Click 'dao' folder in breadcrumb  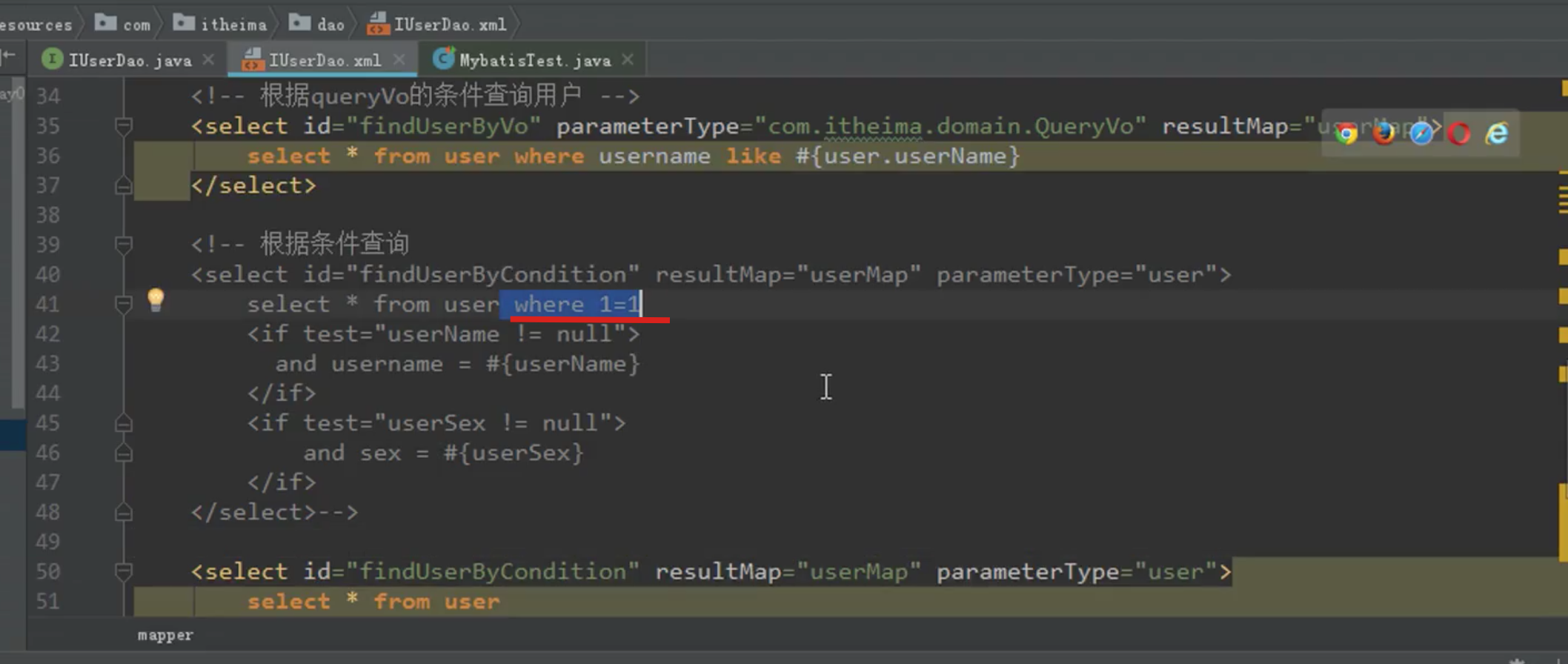pos(317,24)
